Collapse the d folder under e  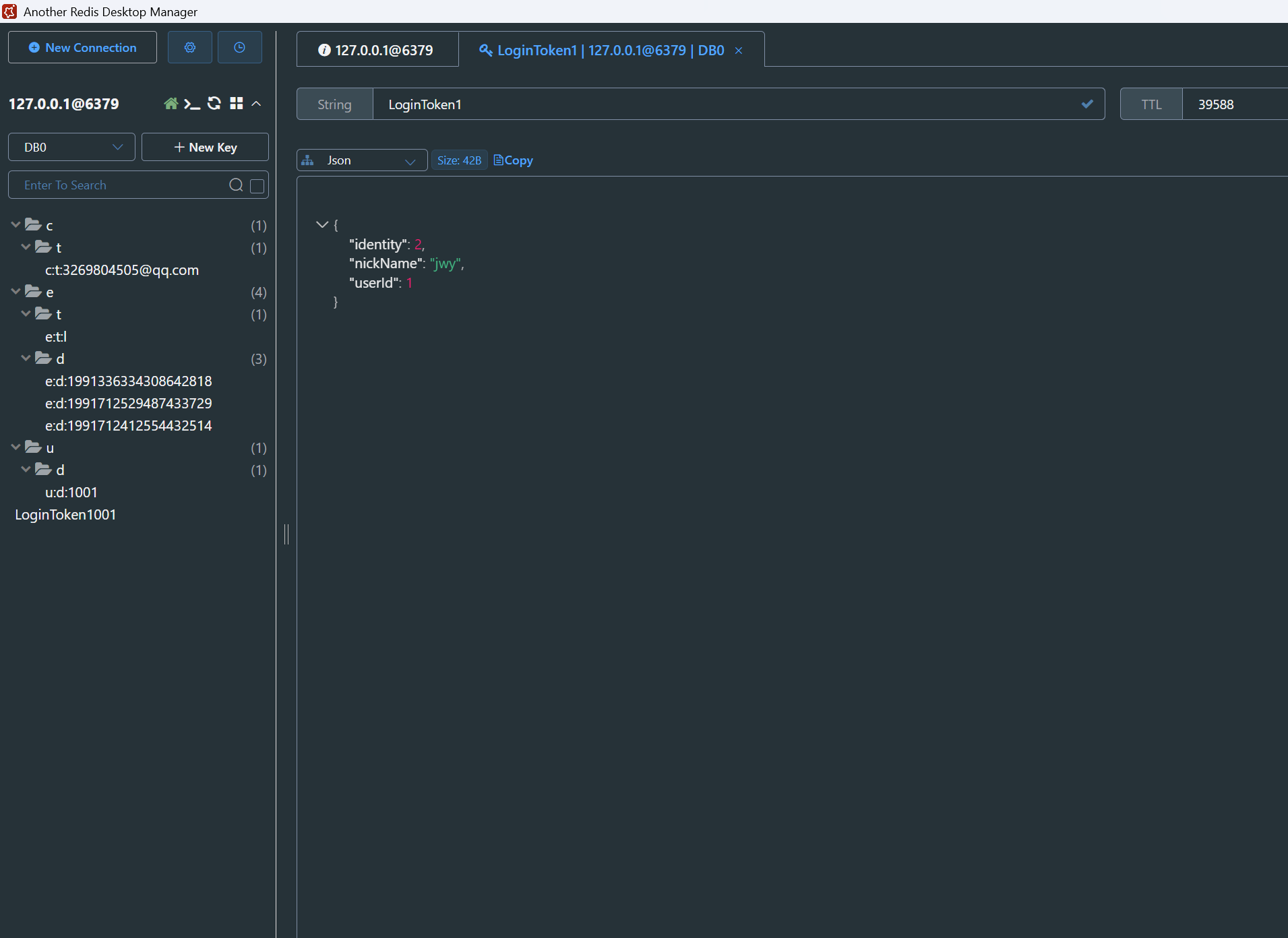[26, 358]
